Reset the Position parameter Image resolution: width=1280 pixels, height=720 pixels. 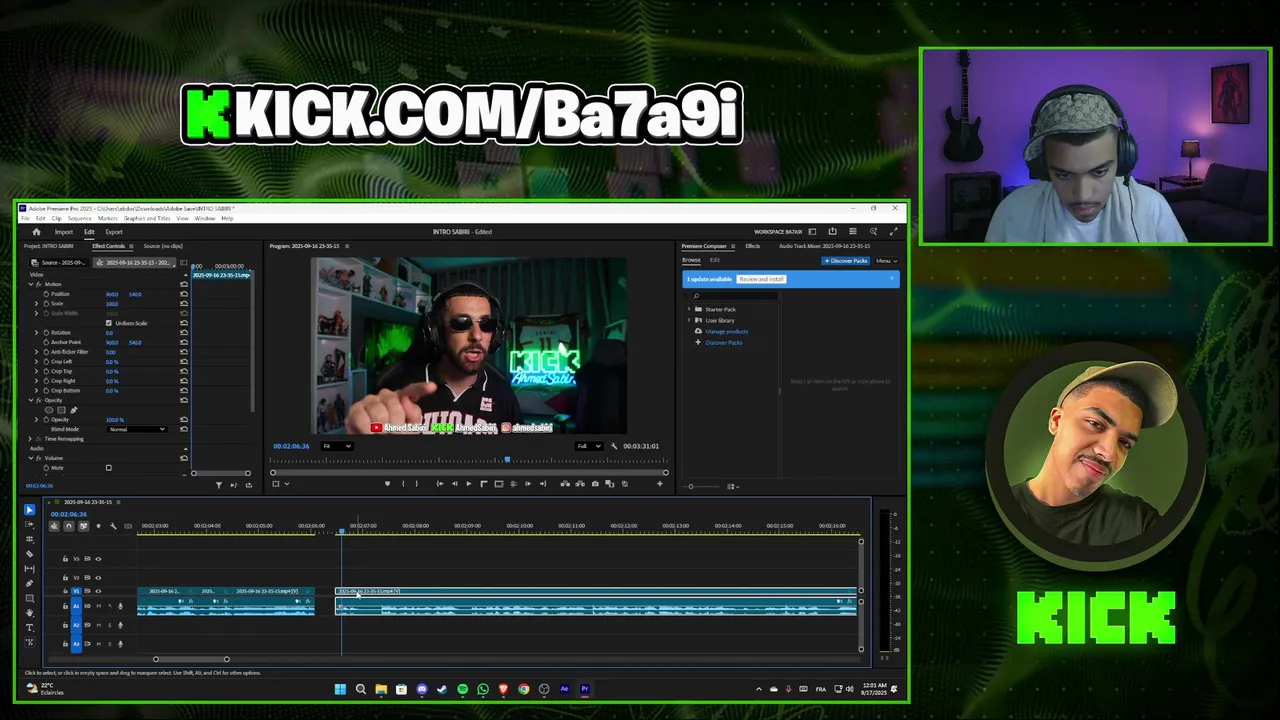(x=184, y=294)
